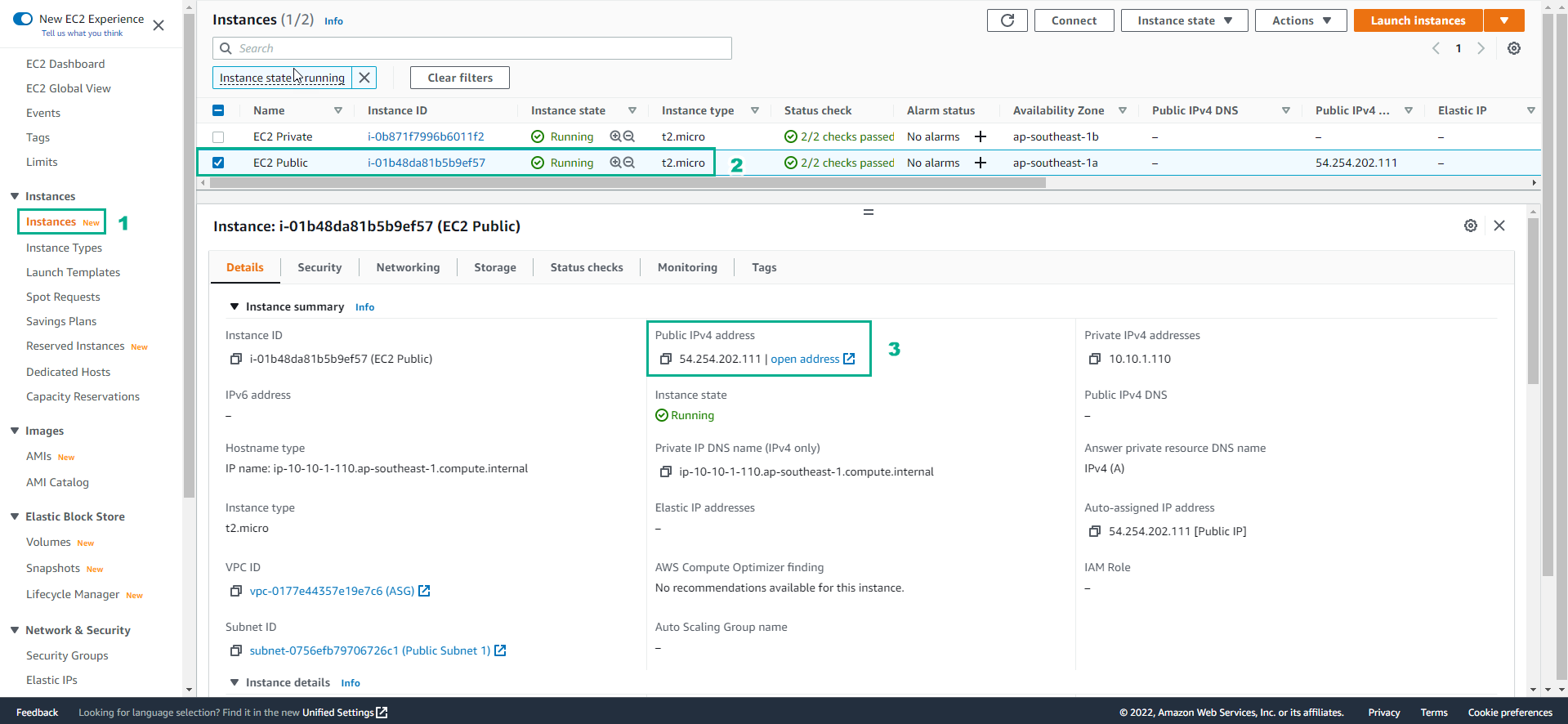Viewport: 1568px width, 724px height.
Task: Switch to the Monitoring tab
Action: pos(687,267)
